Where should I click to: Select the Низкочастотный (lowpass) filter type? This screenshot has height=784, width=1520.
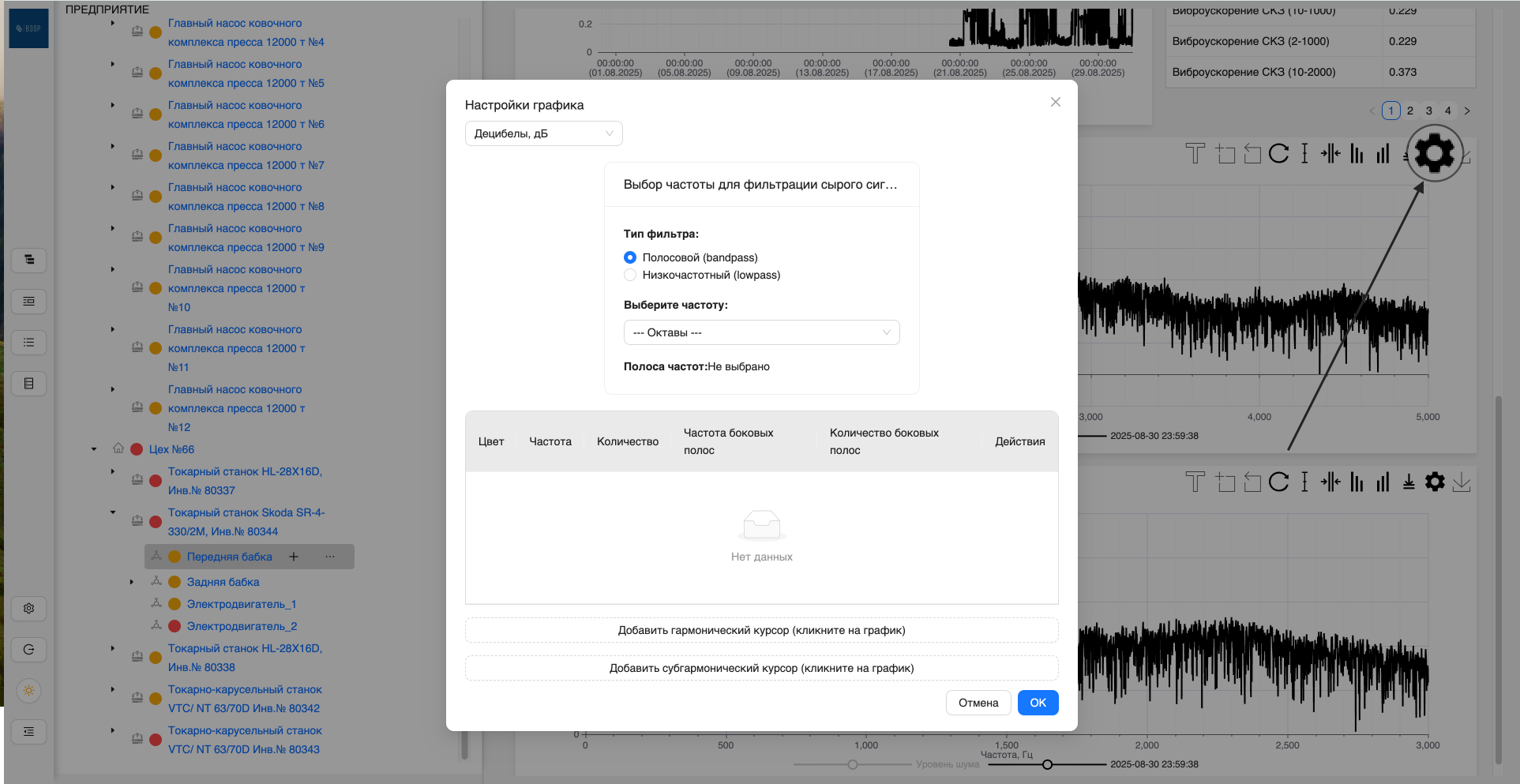(630, 275)
